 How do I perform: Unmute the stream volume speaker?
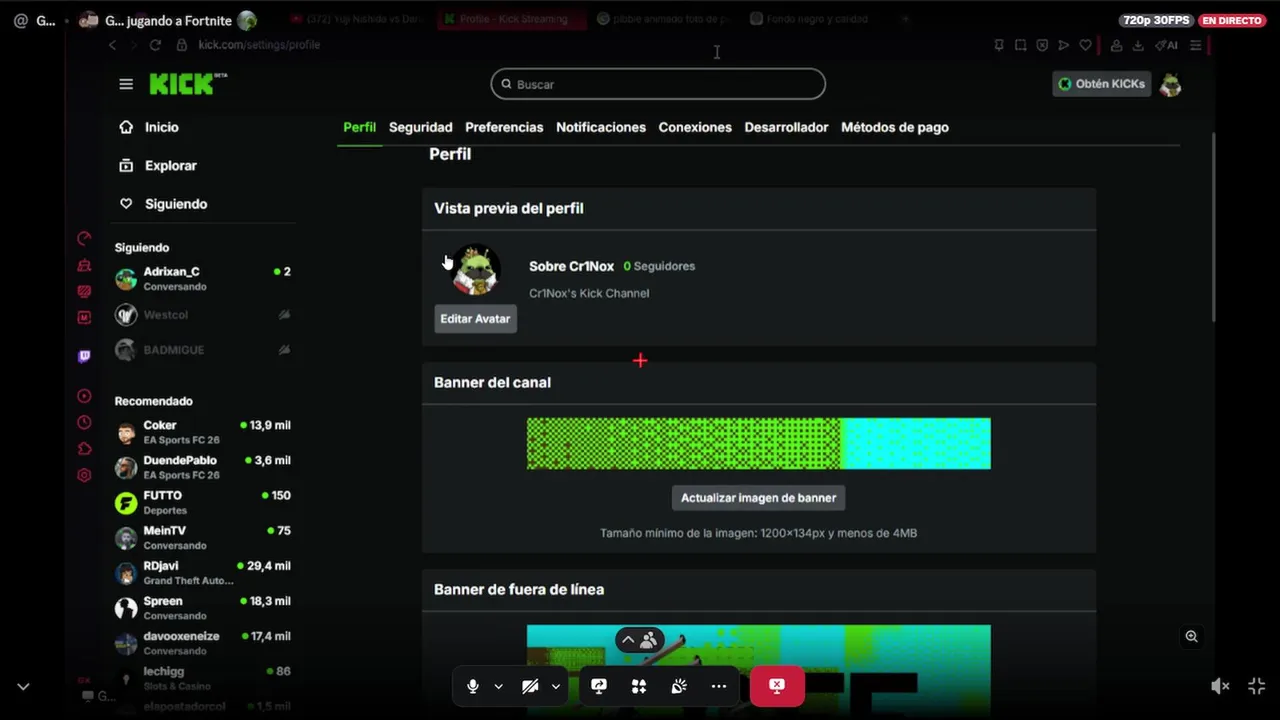[1220, 686]
